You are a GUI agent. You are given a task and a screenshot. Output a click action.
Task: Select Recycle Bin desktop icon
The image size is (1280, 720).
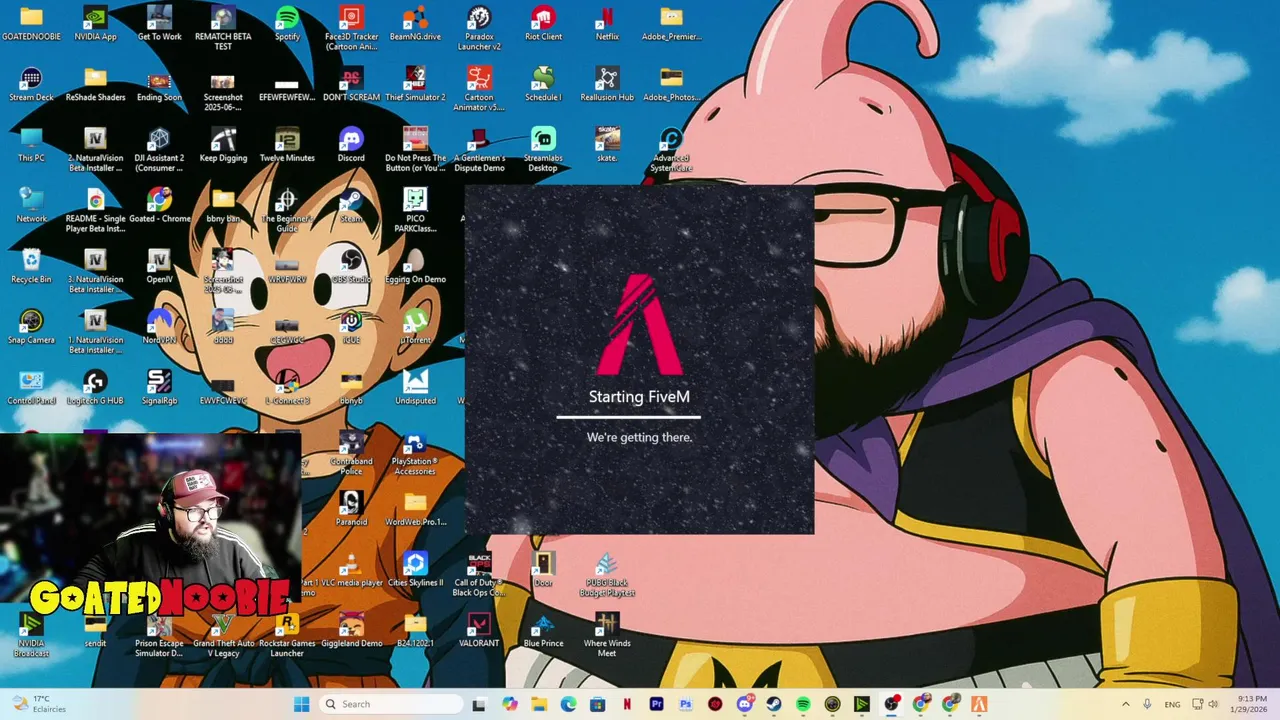pyautogui.click(x=31, y=266)
